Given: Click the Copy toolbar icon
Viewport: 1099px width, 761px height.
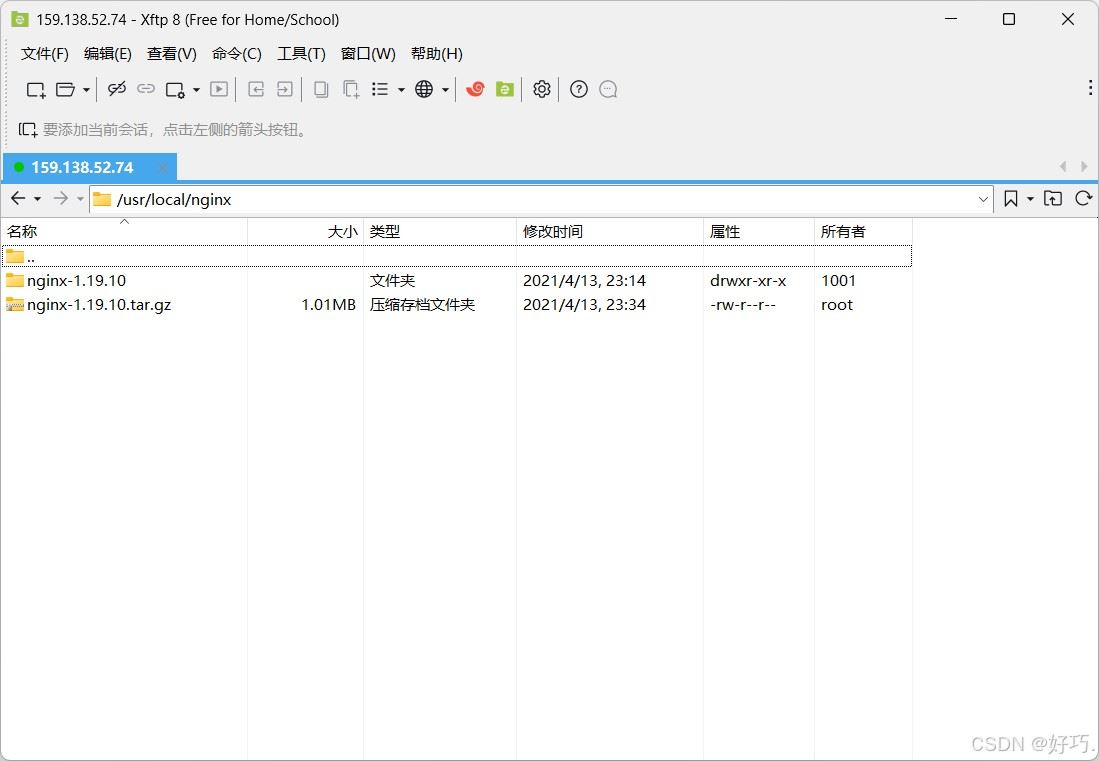Looking at the screenshot, I should pyautogui.click(x=321, y=89).
